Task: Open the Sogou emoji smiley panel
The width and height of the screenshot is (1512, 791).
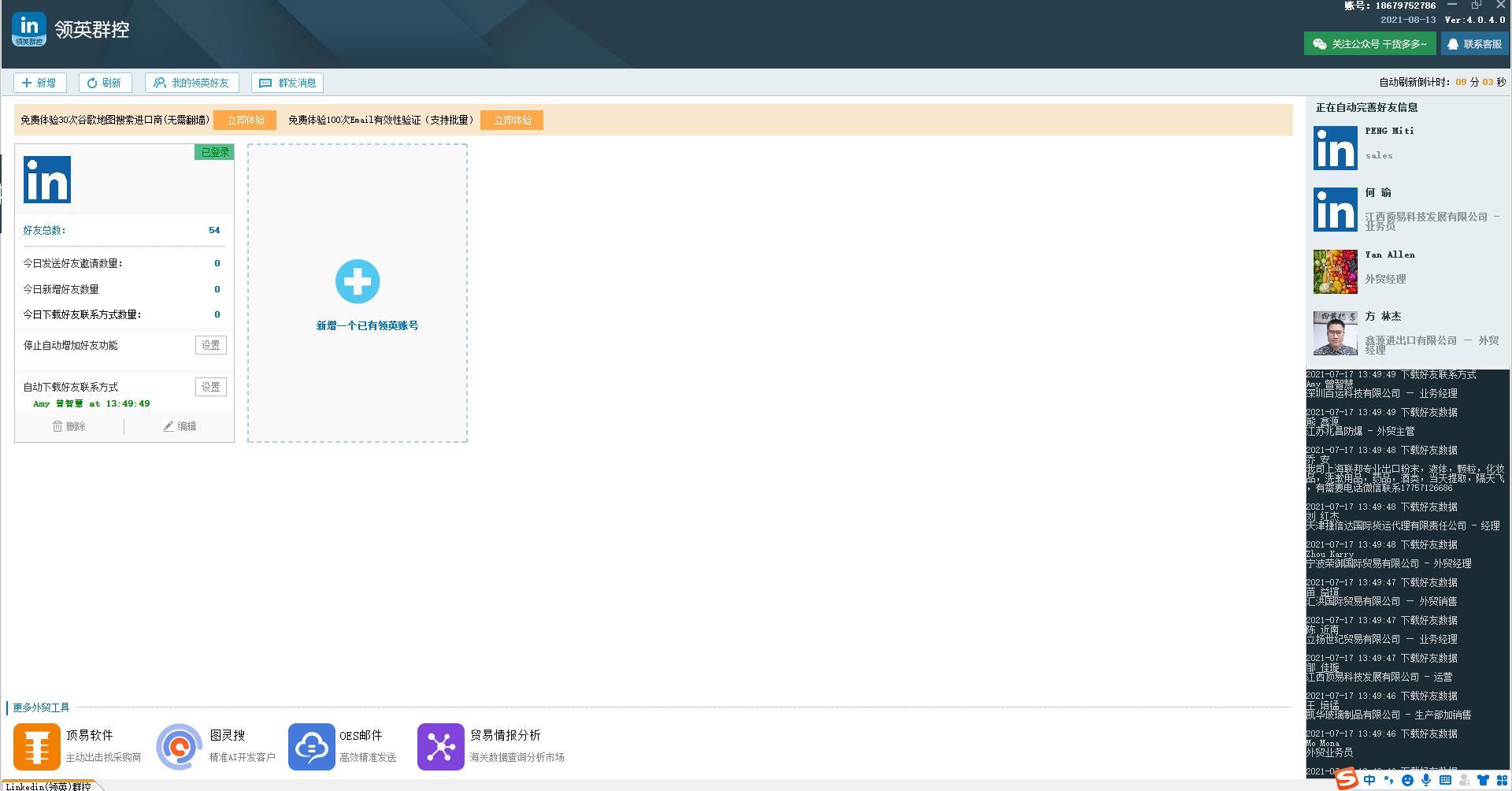Action: click(x=1407, y=780)
